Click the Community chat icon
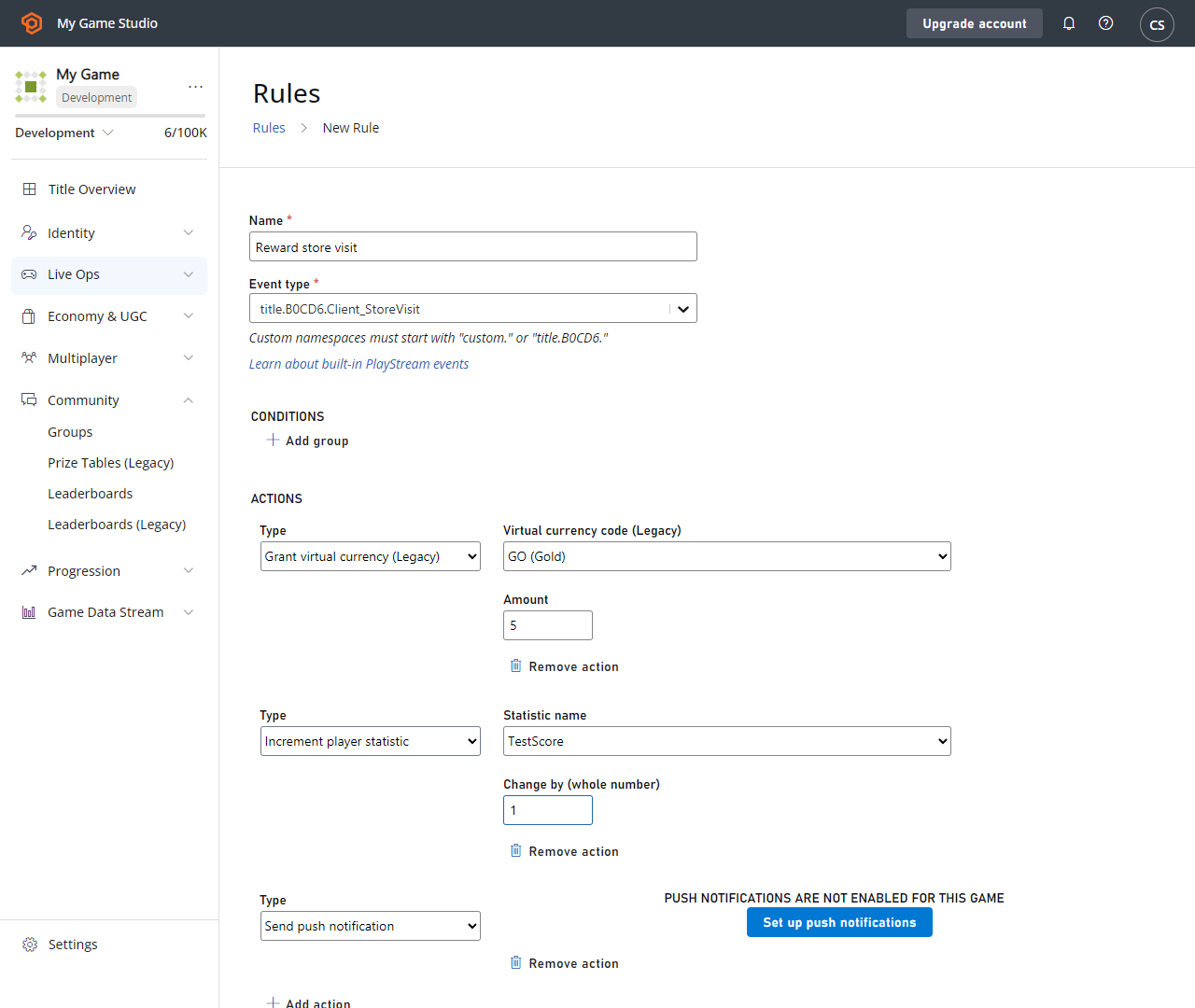 29,399
